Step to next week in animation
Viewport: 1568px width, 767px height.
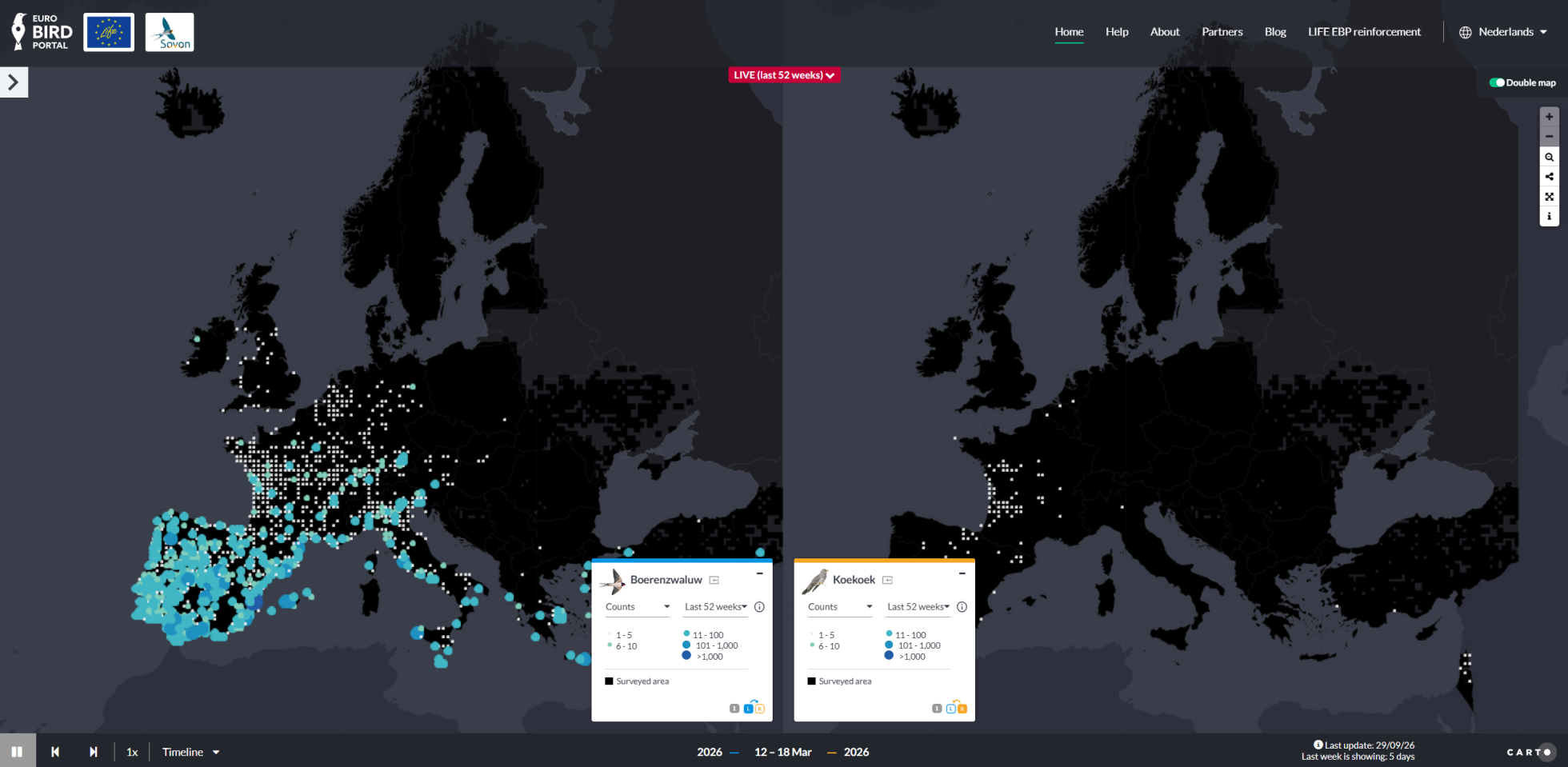coord(94,752)
